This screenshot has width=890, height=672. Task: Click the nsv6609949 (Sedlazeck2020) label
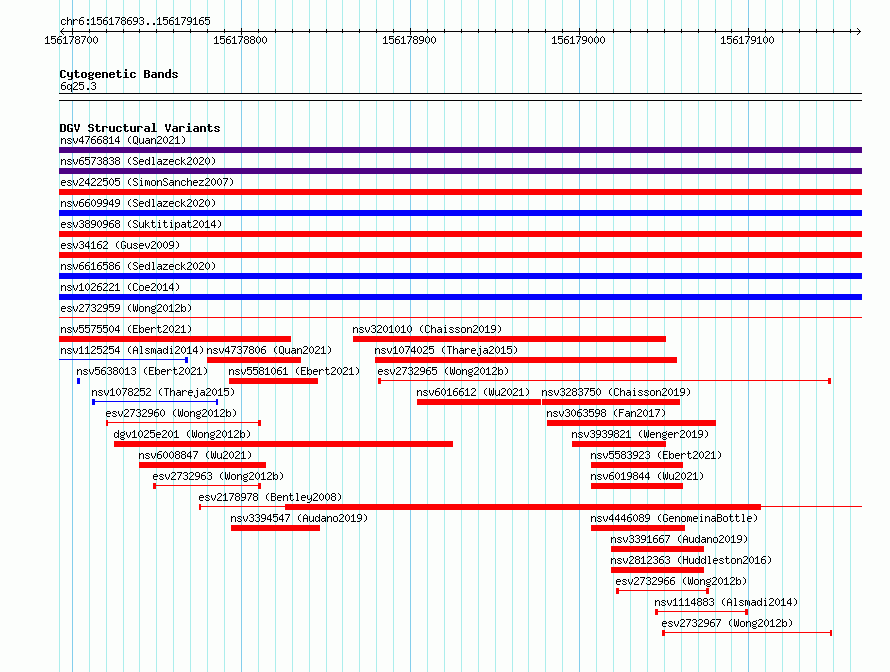(138, 203)
